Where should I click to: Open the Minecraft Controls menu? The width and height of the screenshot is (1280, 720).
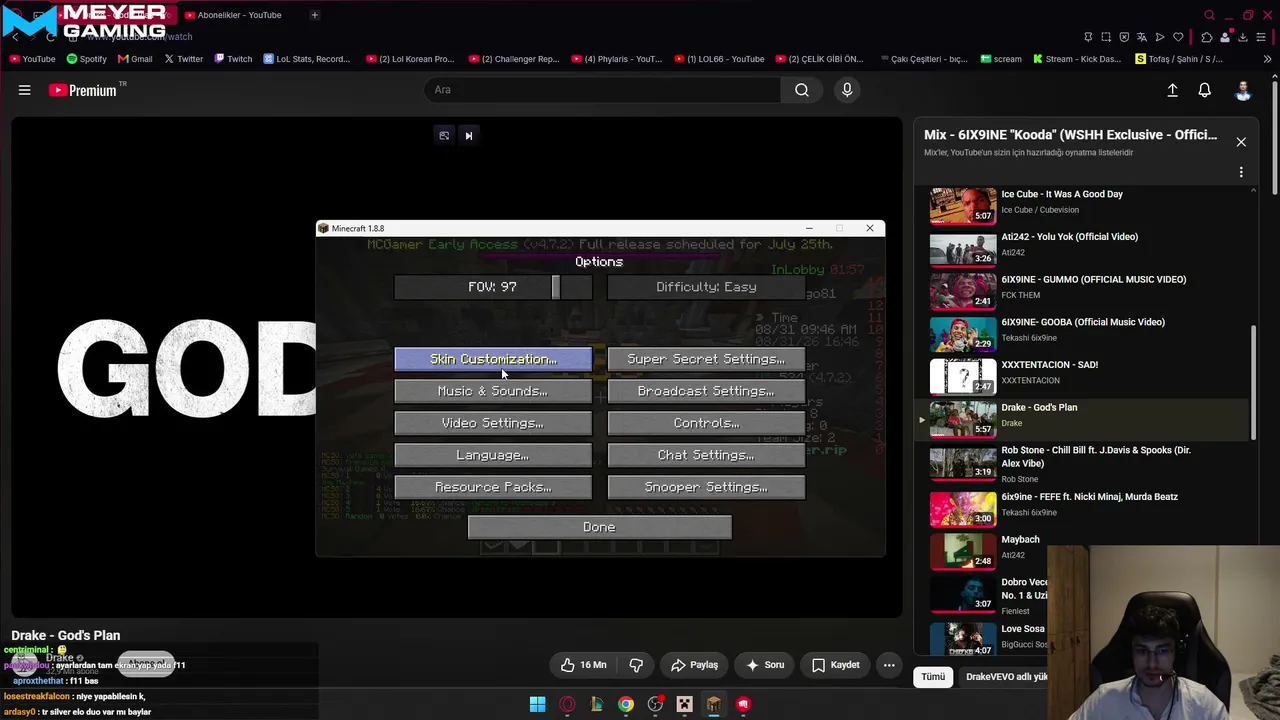(706, 423)
